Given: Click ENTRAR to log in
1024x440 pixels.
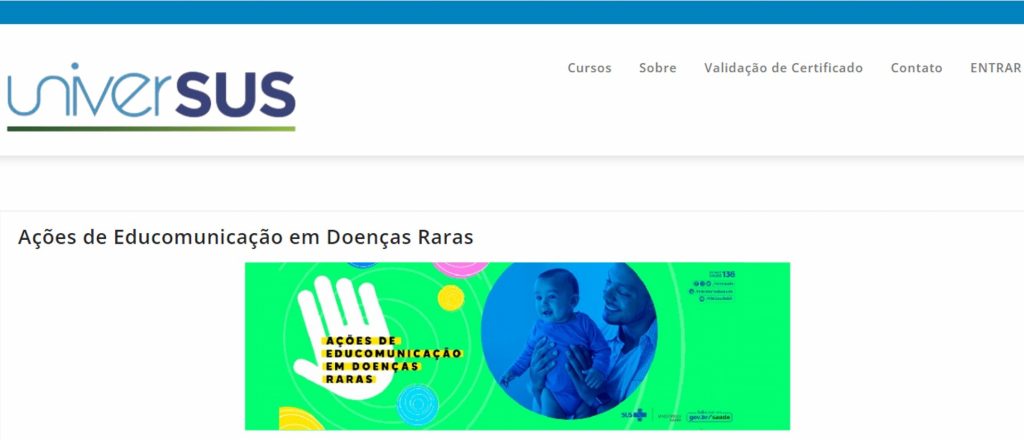Looking at the screenshot, I should [x=995, y=68].
